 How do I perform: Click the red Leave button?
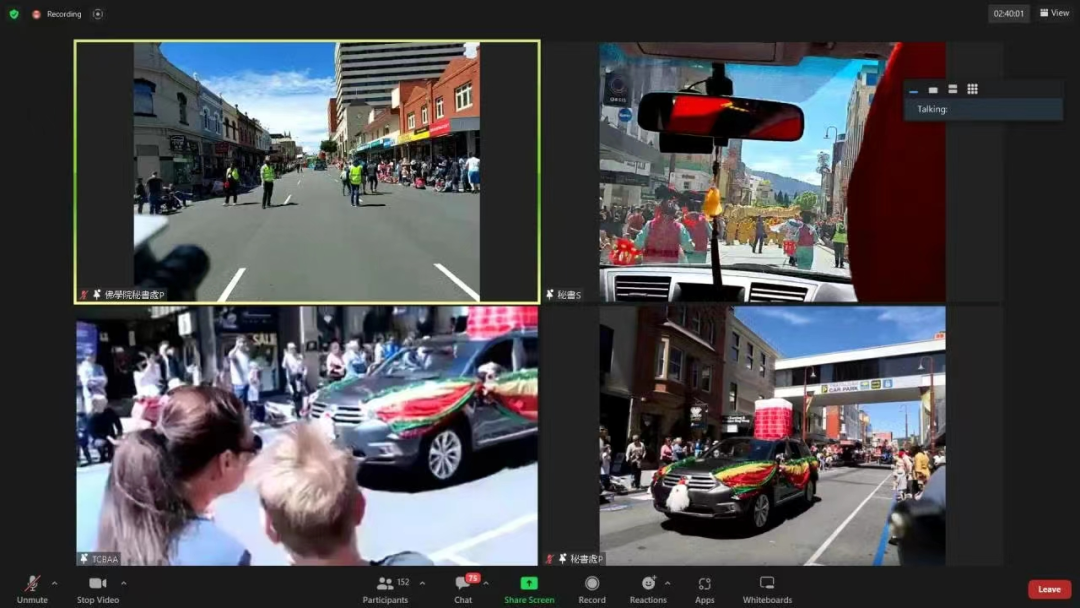[1049, 589]
